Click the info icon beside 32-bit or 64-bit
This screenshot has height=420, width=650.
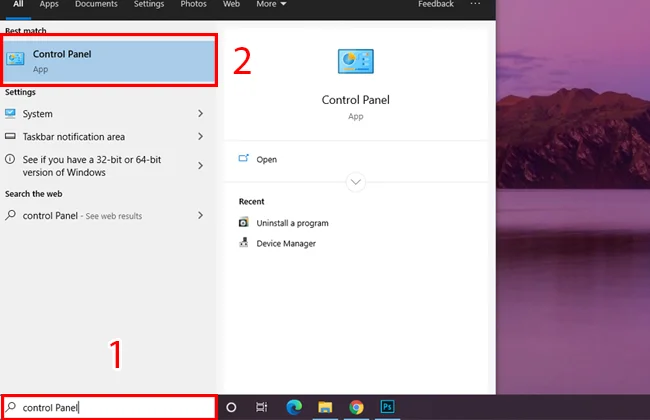[x=10, y=159]
